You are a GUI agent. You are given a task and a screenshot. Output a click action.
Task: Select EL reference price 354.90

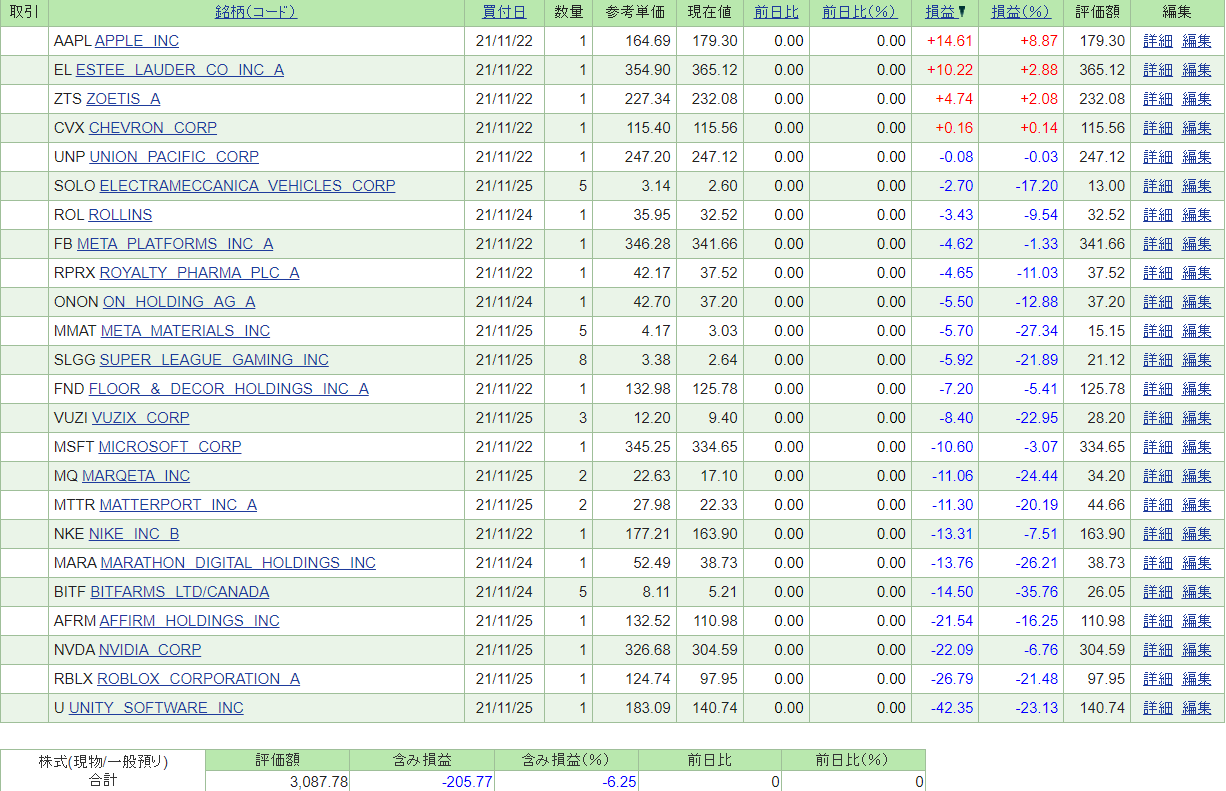[646, 70]
